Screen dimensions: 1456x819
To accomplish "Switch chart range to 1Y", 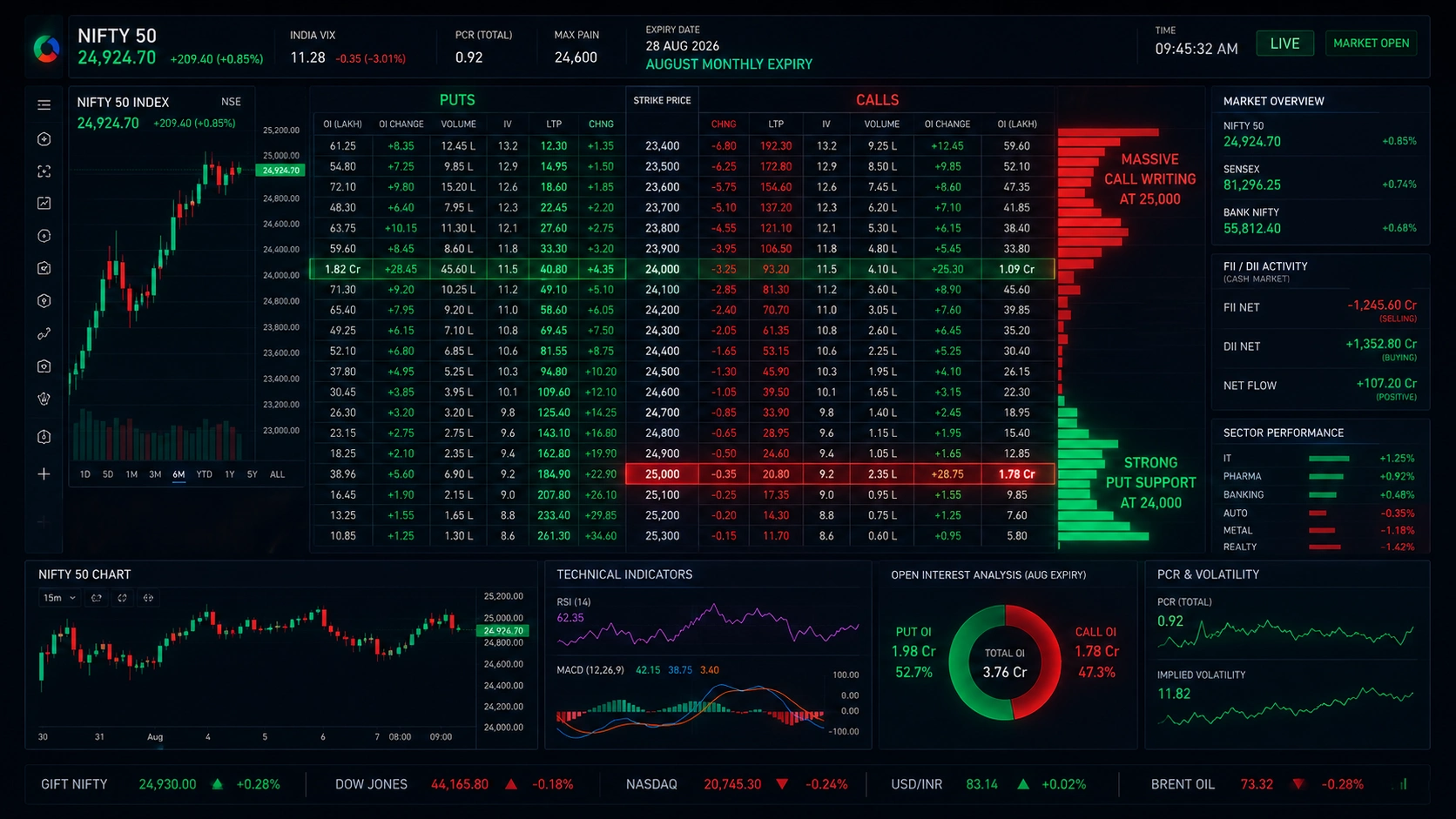I will (x=230, y=474).
